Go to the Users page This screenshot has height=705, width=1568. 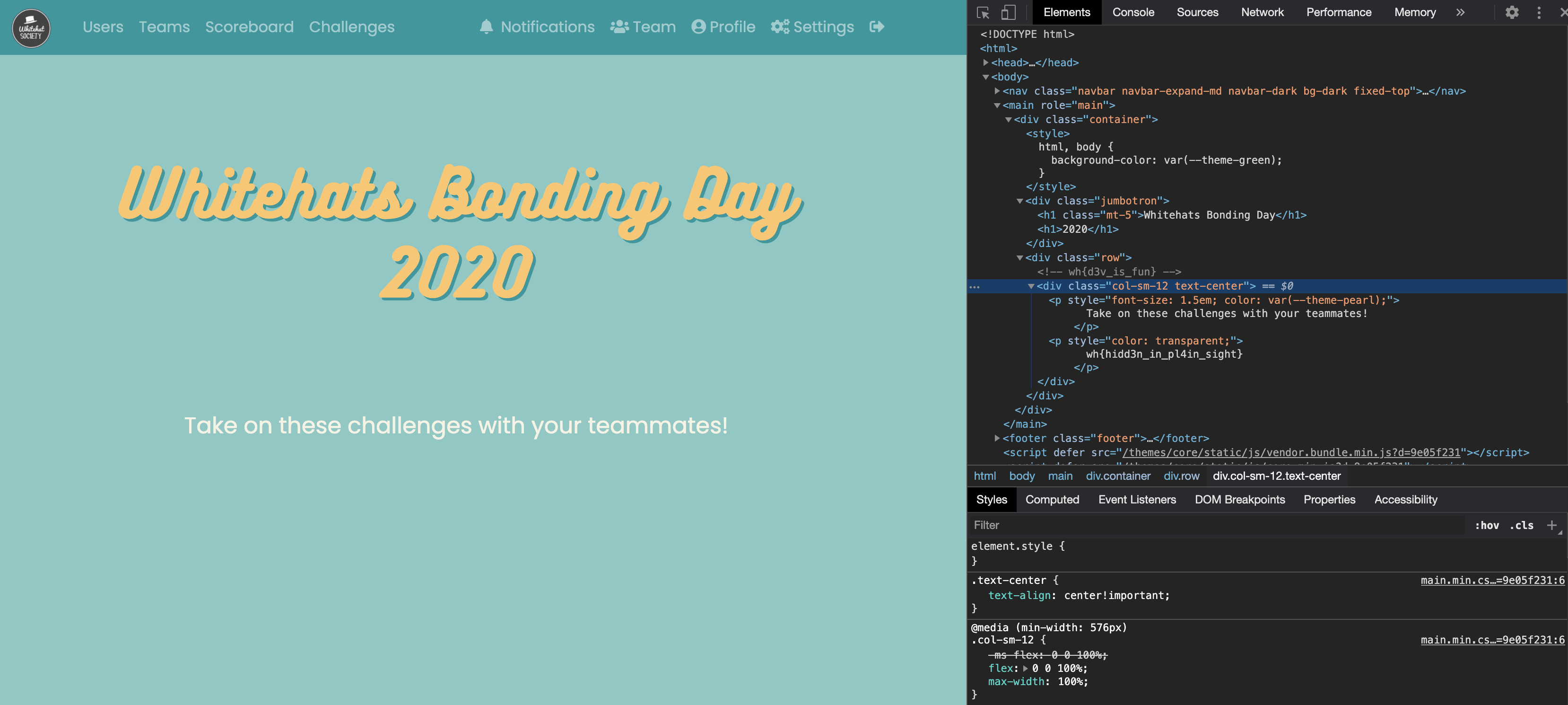click(x=103, y=27)
